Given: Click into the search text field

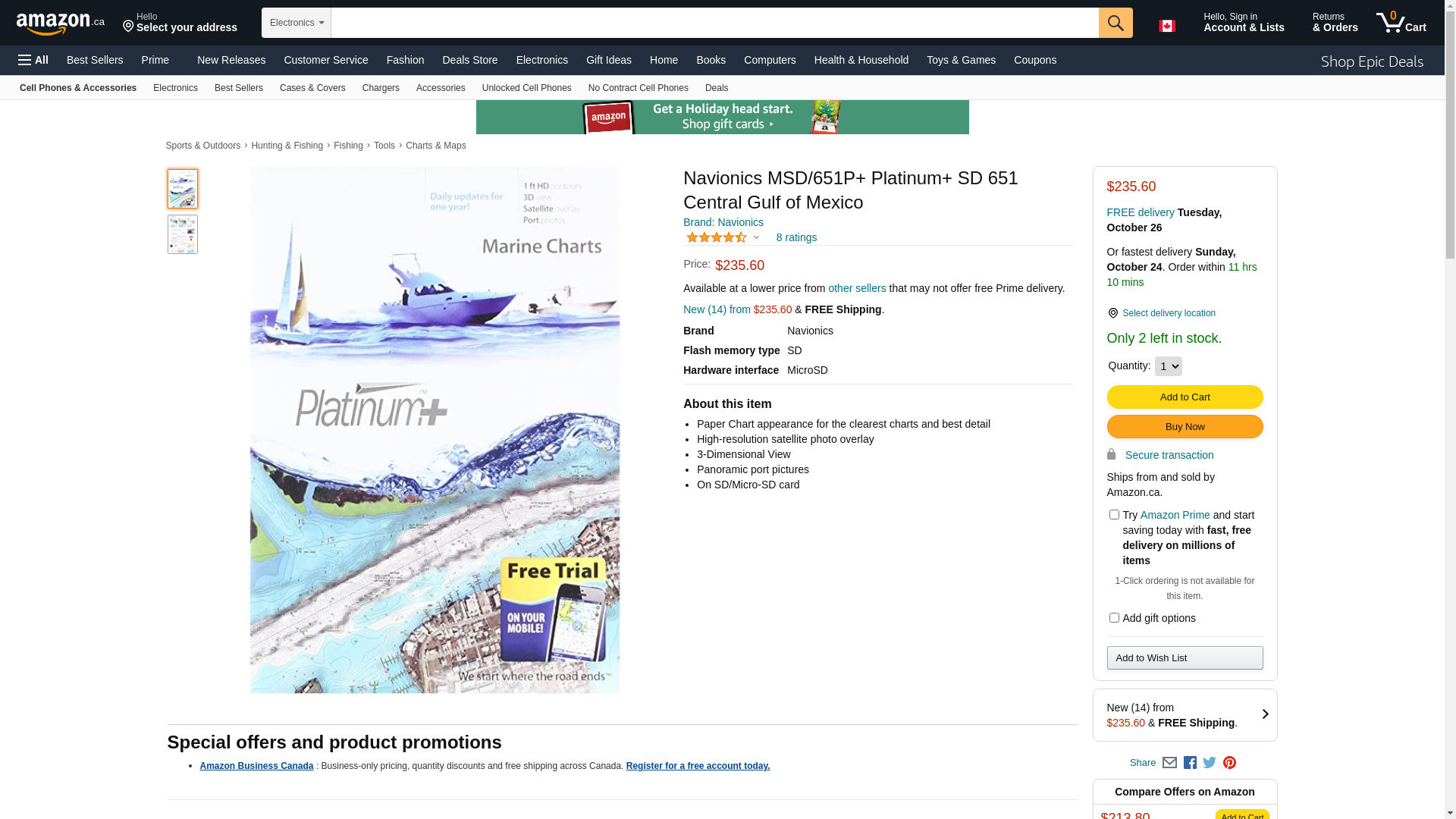Looking at the screenshot, I should [x=714, y=23].
